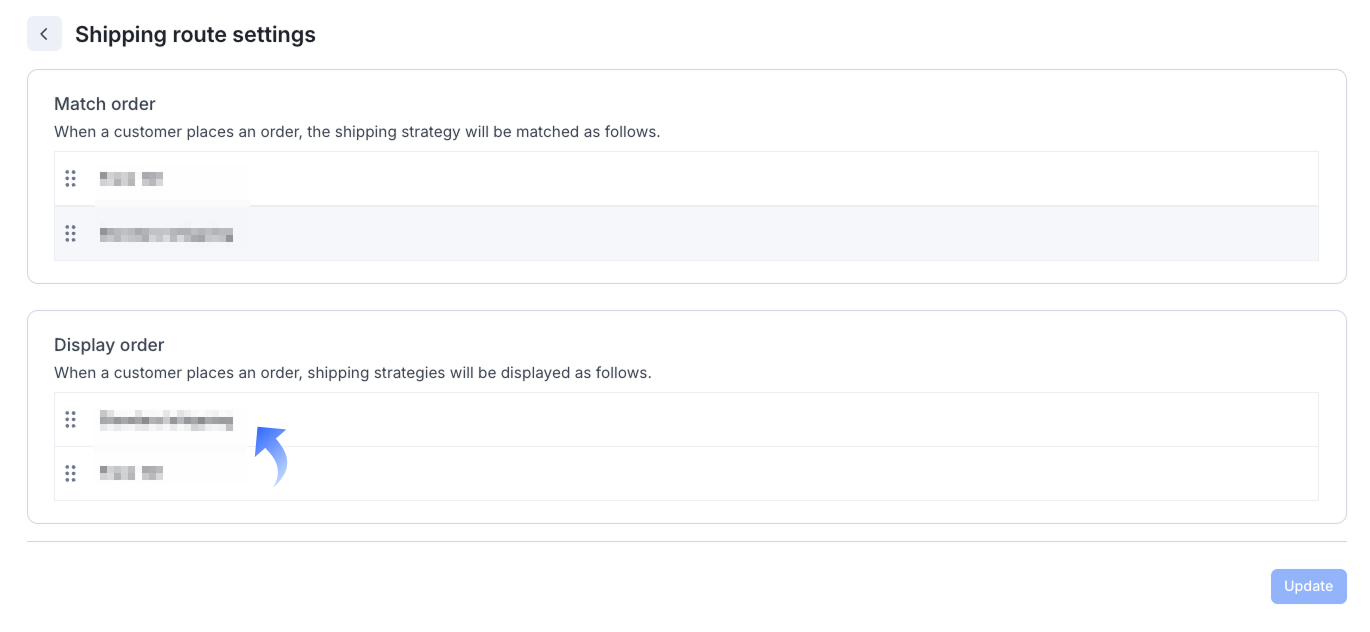The height and width of the screenshot is (632, 1370).
Task: Click the "Shipping route settings" page title
Action: click(195, 35)
